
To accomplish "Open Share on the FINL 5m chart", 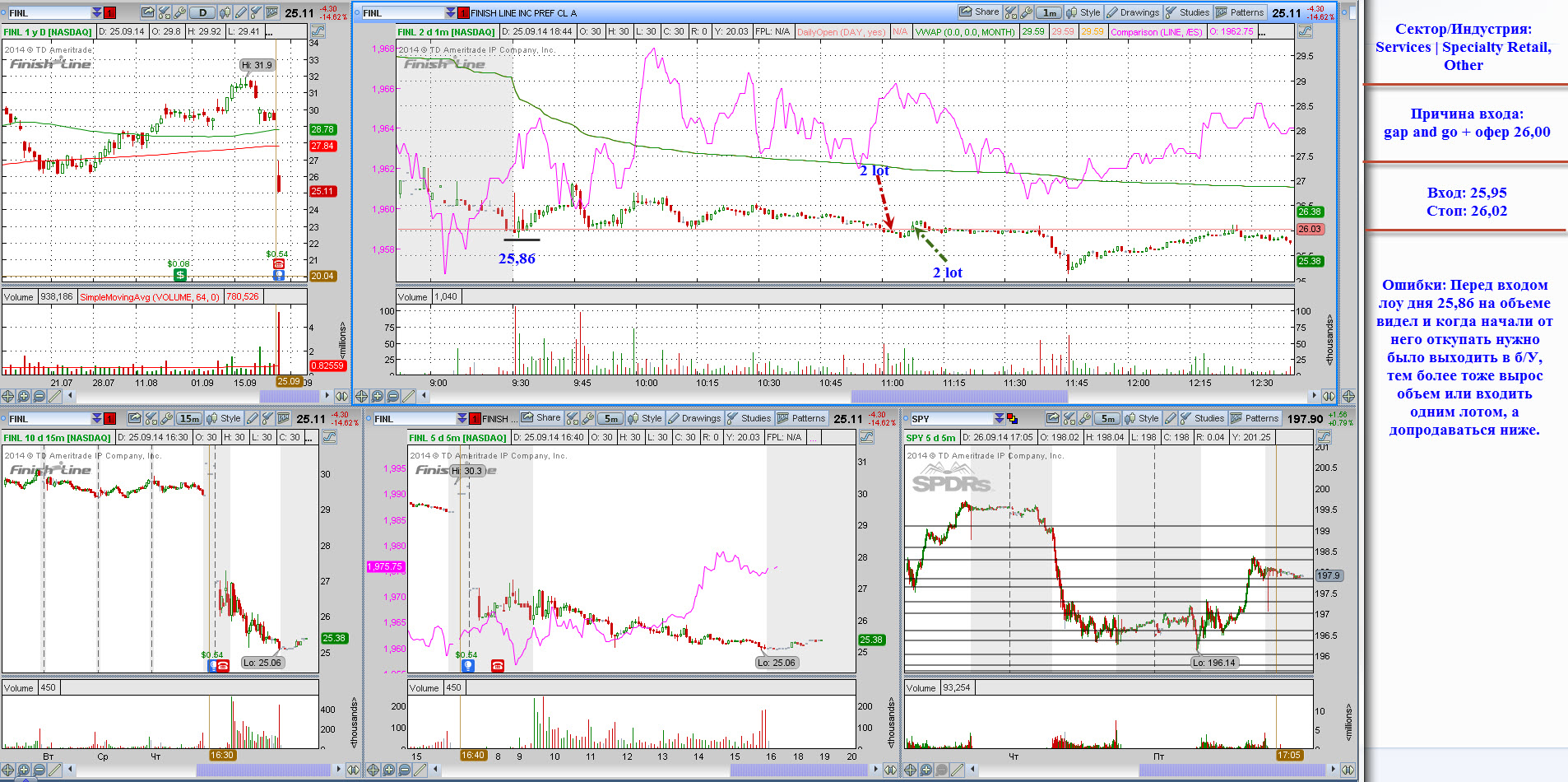I will 540,418.
